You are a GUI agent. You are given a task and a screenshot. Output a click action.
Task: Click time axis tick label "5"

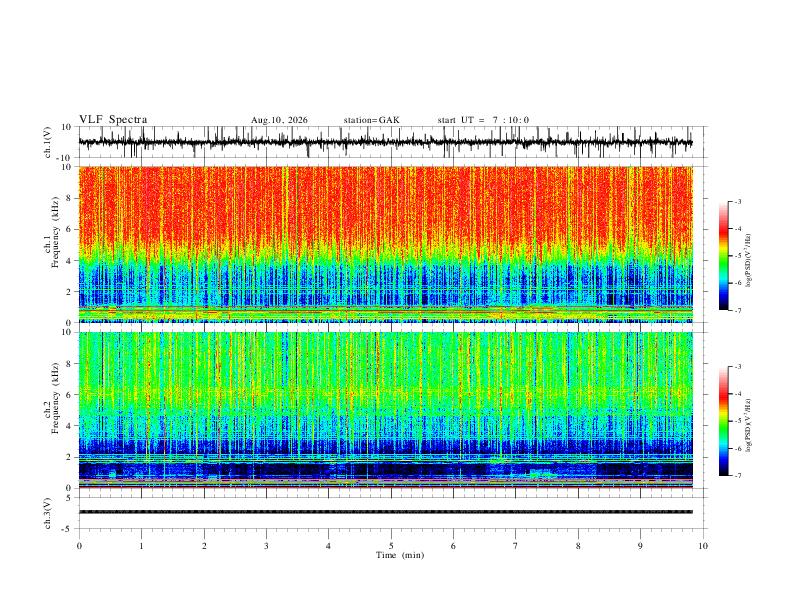click(x=391, y=546)
